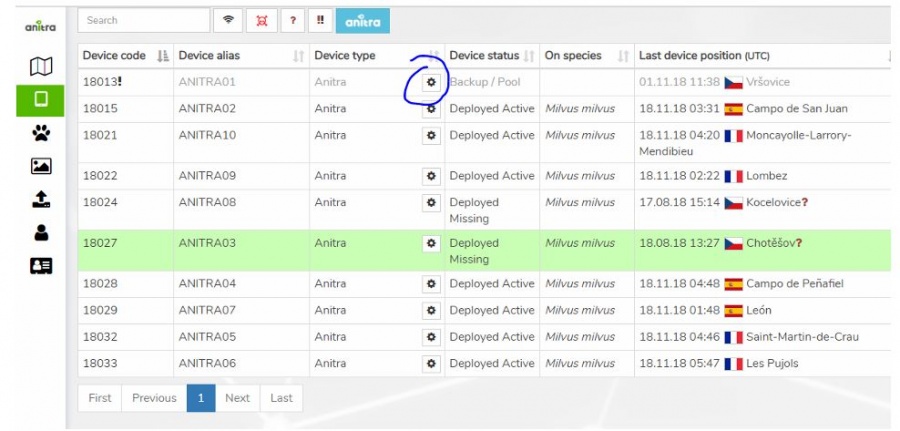Image resolution: width=900 pixels, height=431 pixels.
Task: Select the Devices tablet icon in sidebar
Action: tap(41, 100)
